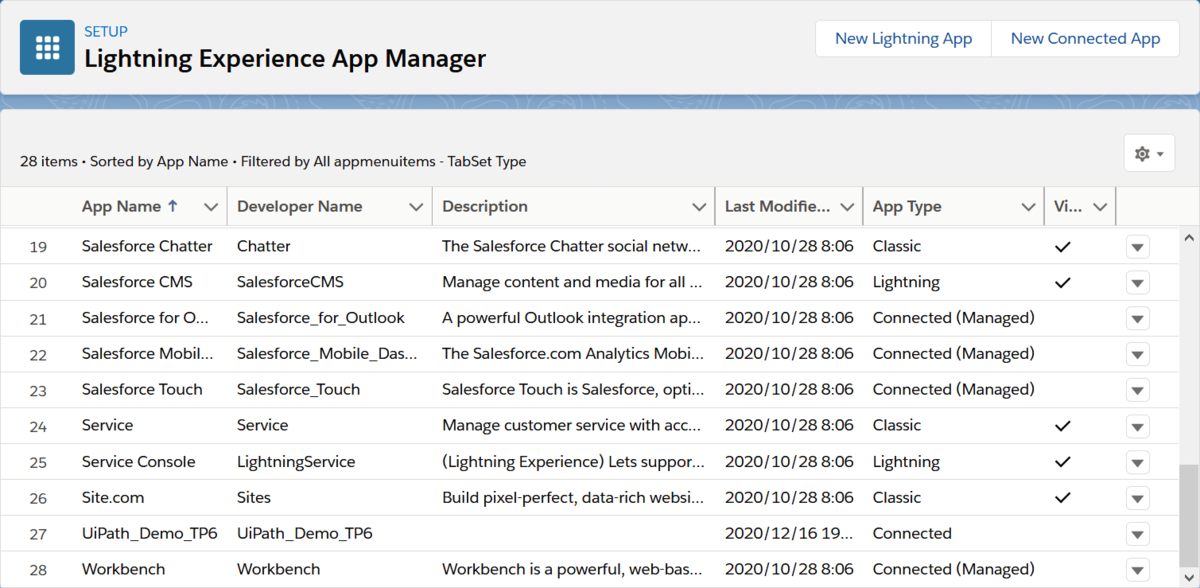Click the '28 items' list status text
Screen dimensions: 1200x588
tap(48, 161)
